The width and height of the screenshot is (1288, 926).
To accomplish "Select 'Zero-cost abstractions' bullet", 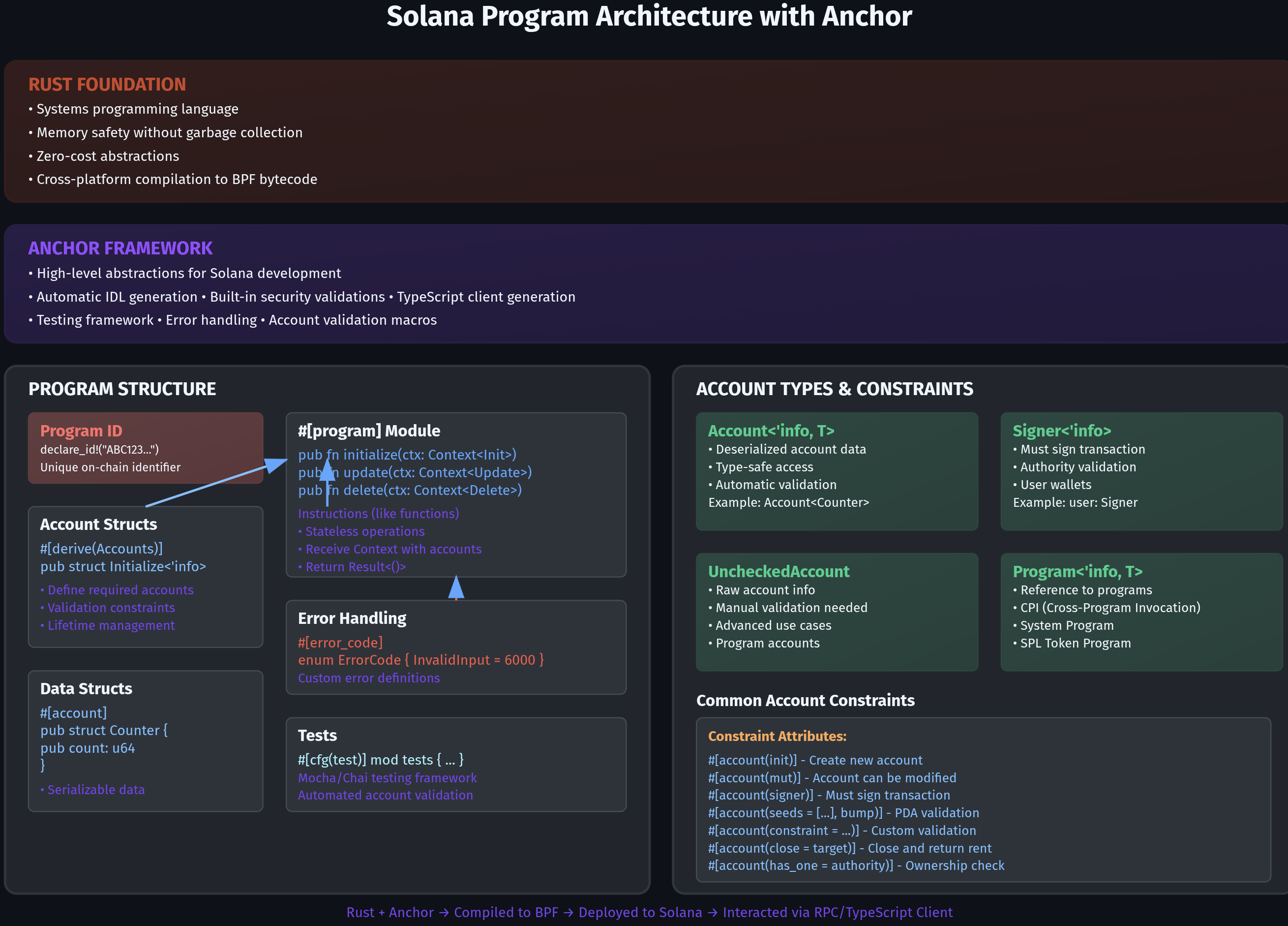I will coord(104,156).
